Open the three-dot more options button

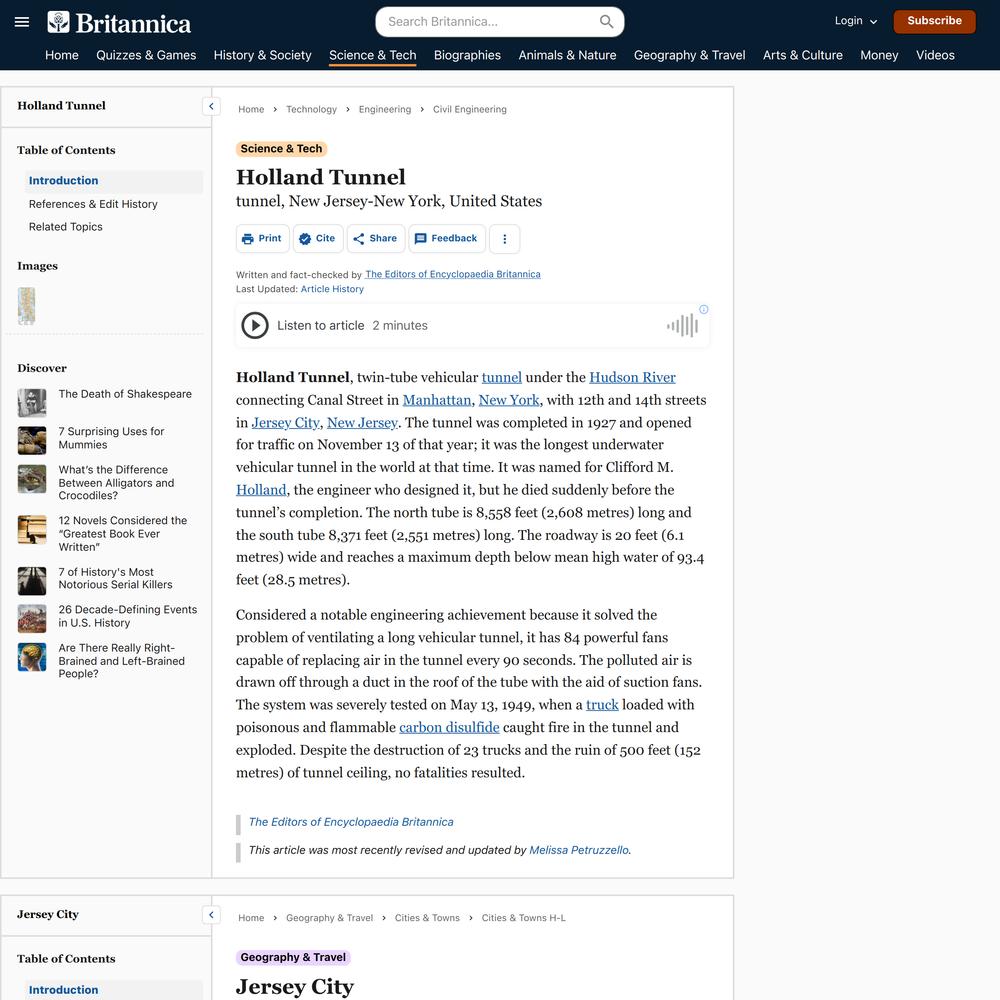[504, 239]
